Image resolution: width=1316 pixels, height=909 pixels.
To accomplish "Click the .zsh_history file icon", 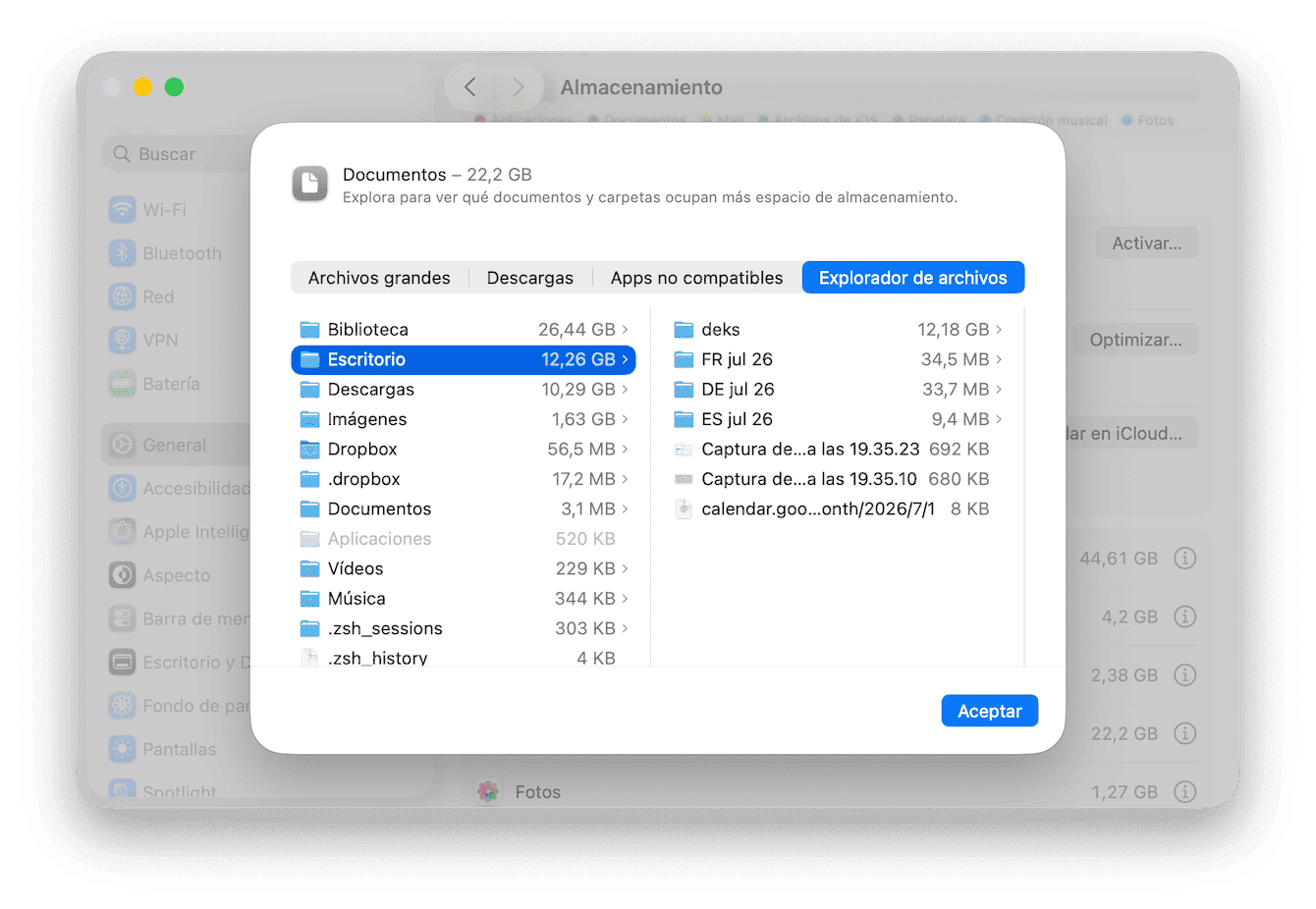I will (x=310, y=658).
